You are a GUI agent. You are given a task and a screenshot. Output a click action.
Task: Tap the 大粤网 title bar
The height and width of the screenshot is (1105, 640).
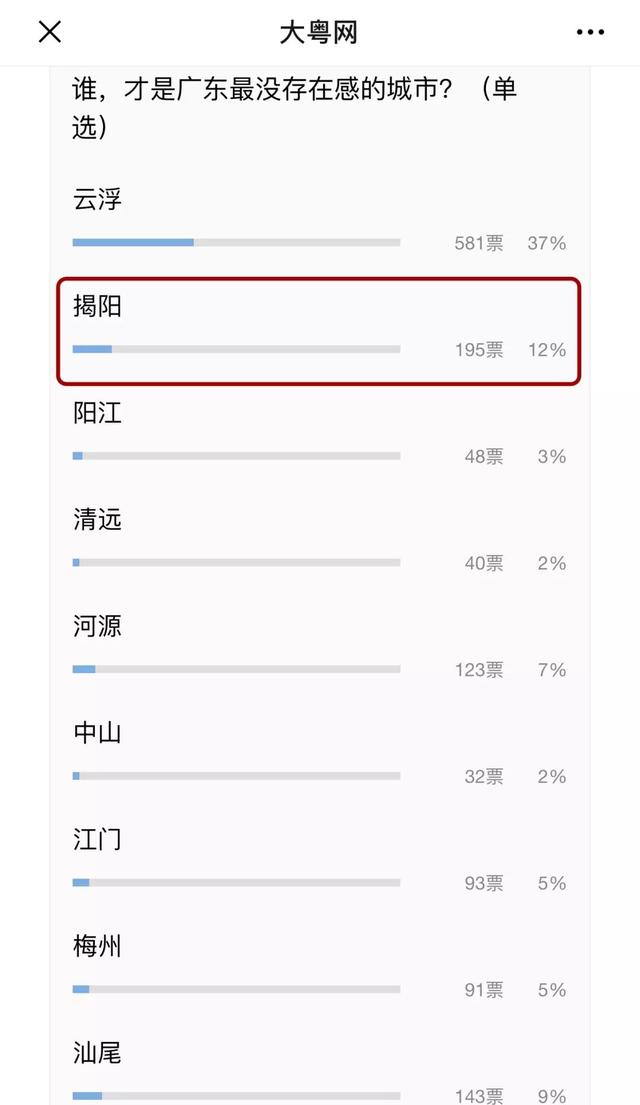[320, 32]
